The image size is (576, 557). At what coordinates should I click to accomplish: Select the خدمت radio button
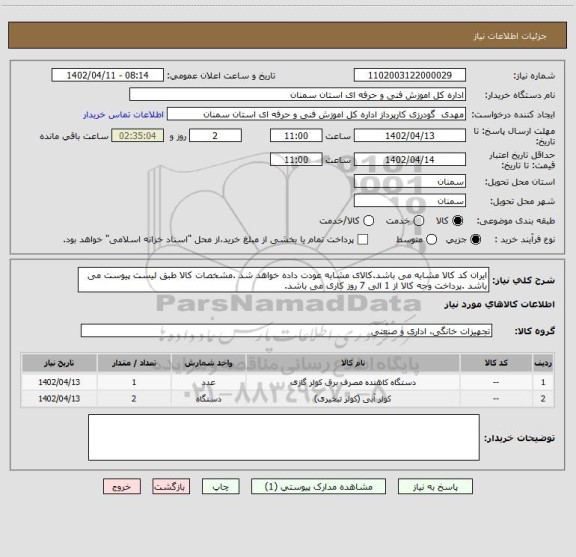419,221
